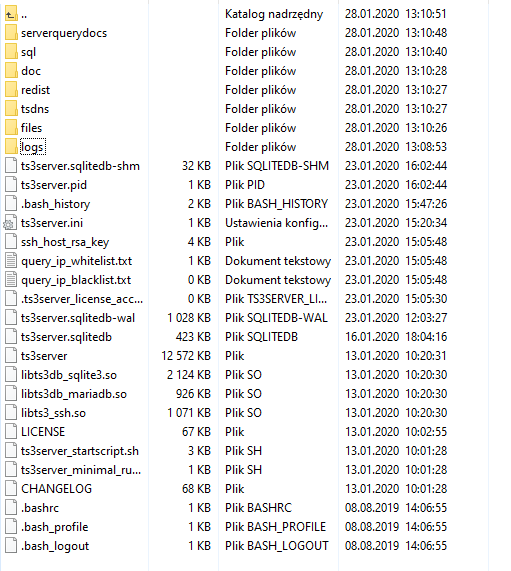
Task: Select the ts3server.pid file name
Action: point(54,185)
